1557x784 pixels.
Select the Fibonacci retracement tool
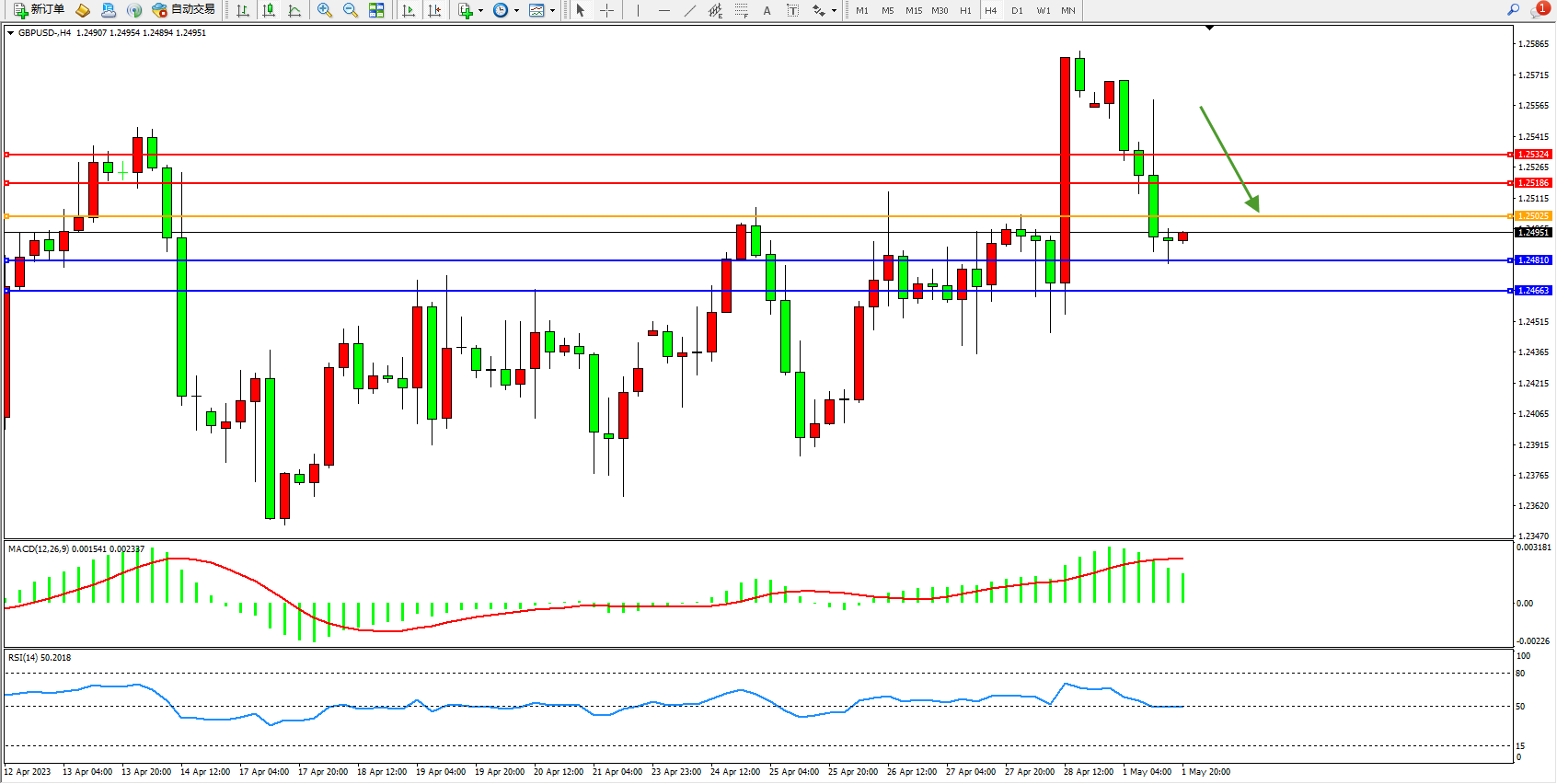741,10
